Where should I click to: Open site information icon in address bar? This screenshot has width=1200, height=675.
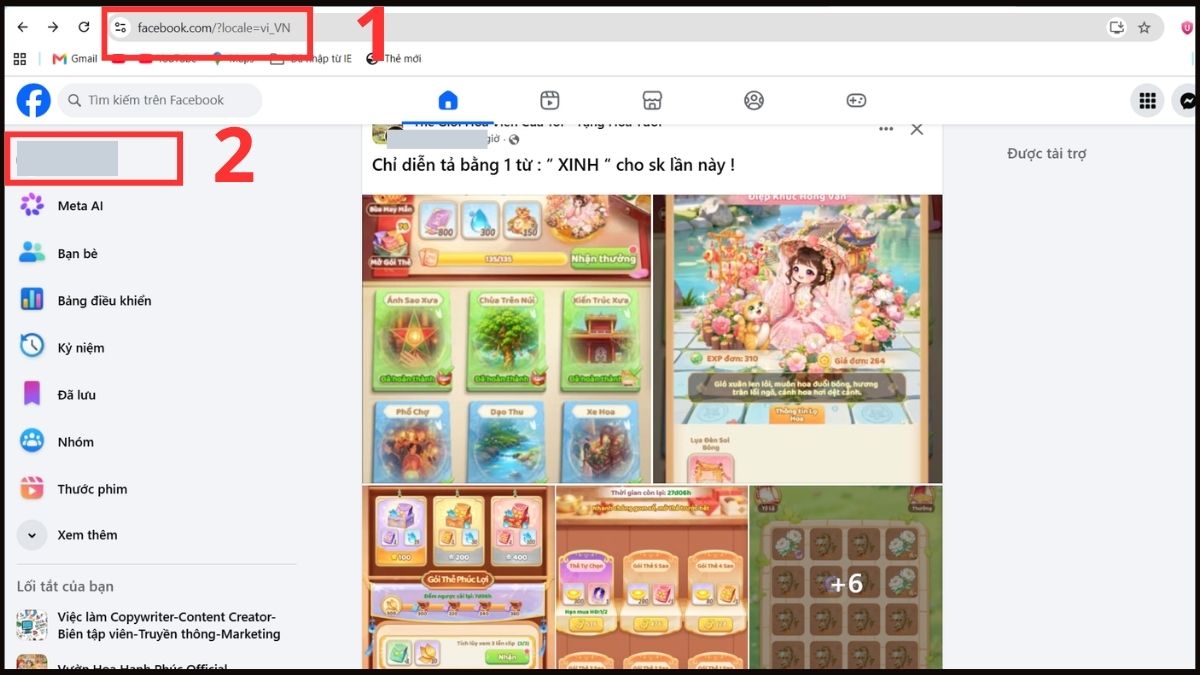120,27
